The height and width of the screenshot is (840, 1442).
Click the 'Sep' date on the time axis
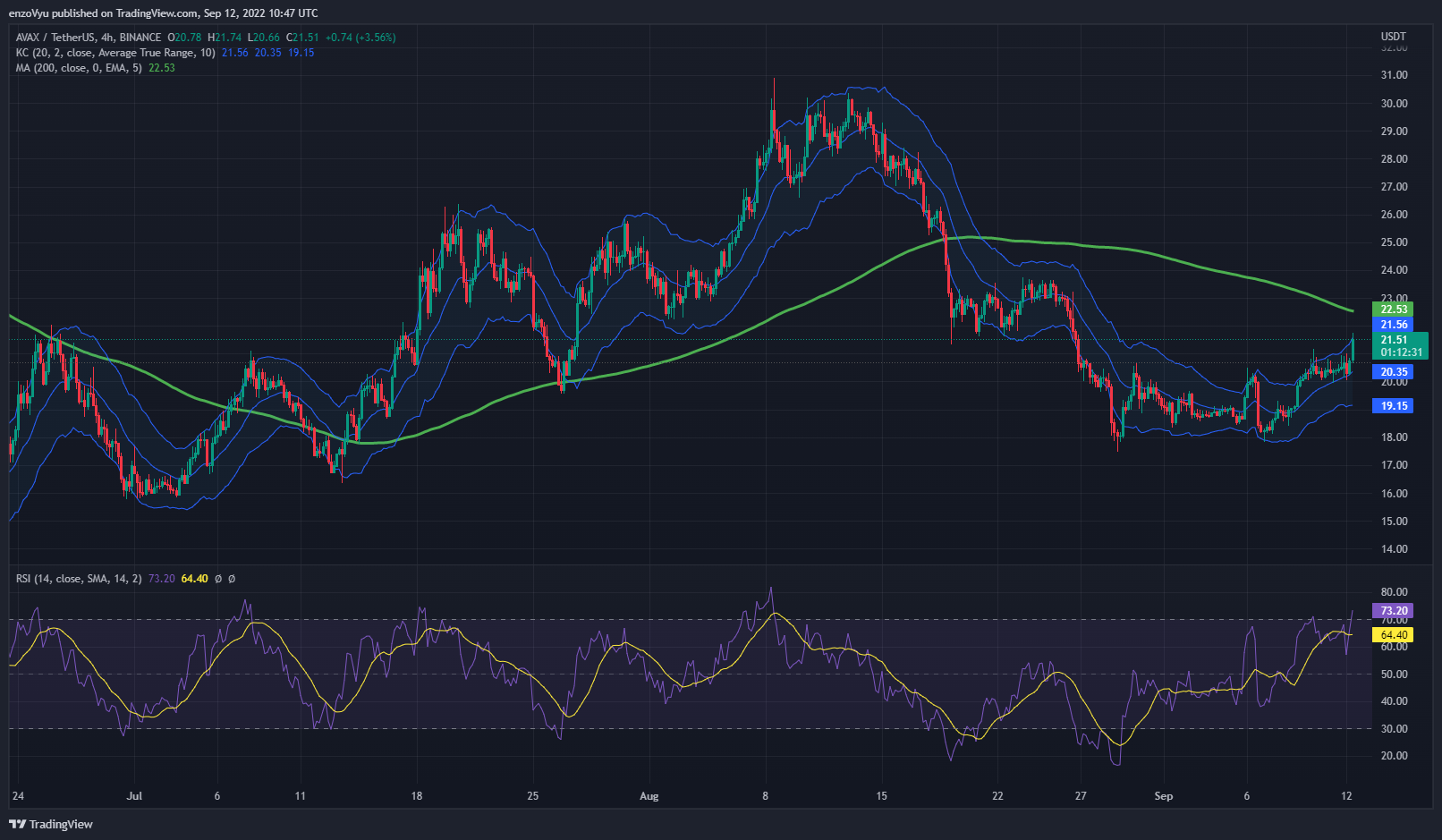point(1163,796)
